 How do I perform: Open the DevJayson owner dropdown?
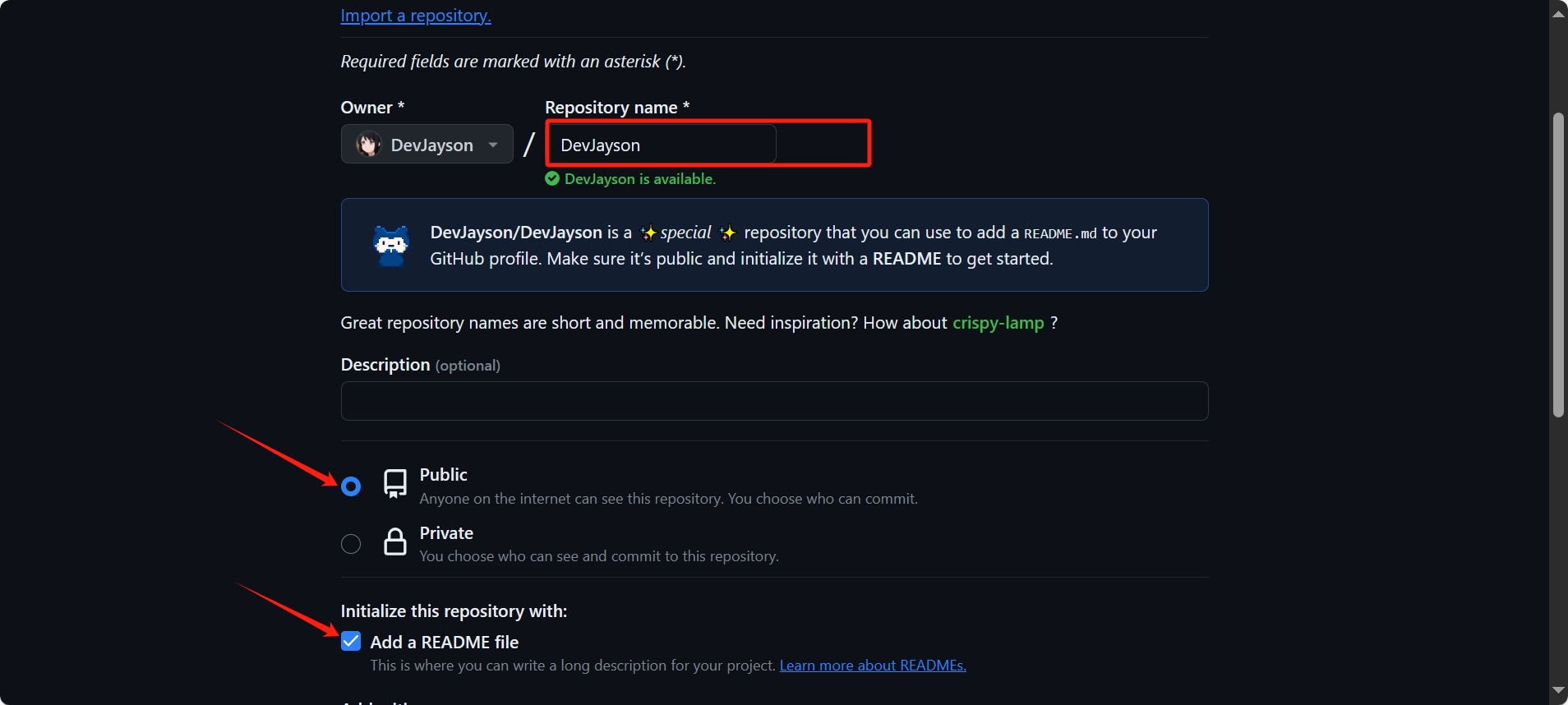(427, 145)
